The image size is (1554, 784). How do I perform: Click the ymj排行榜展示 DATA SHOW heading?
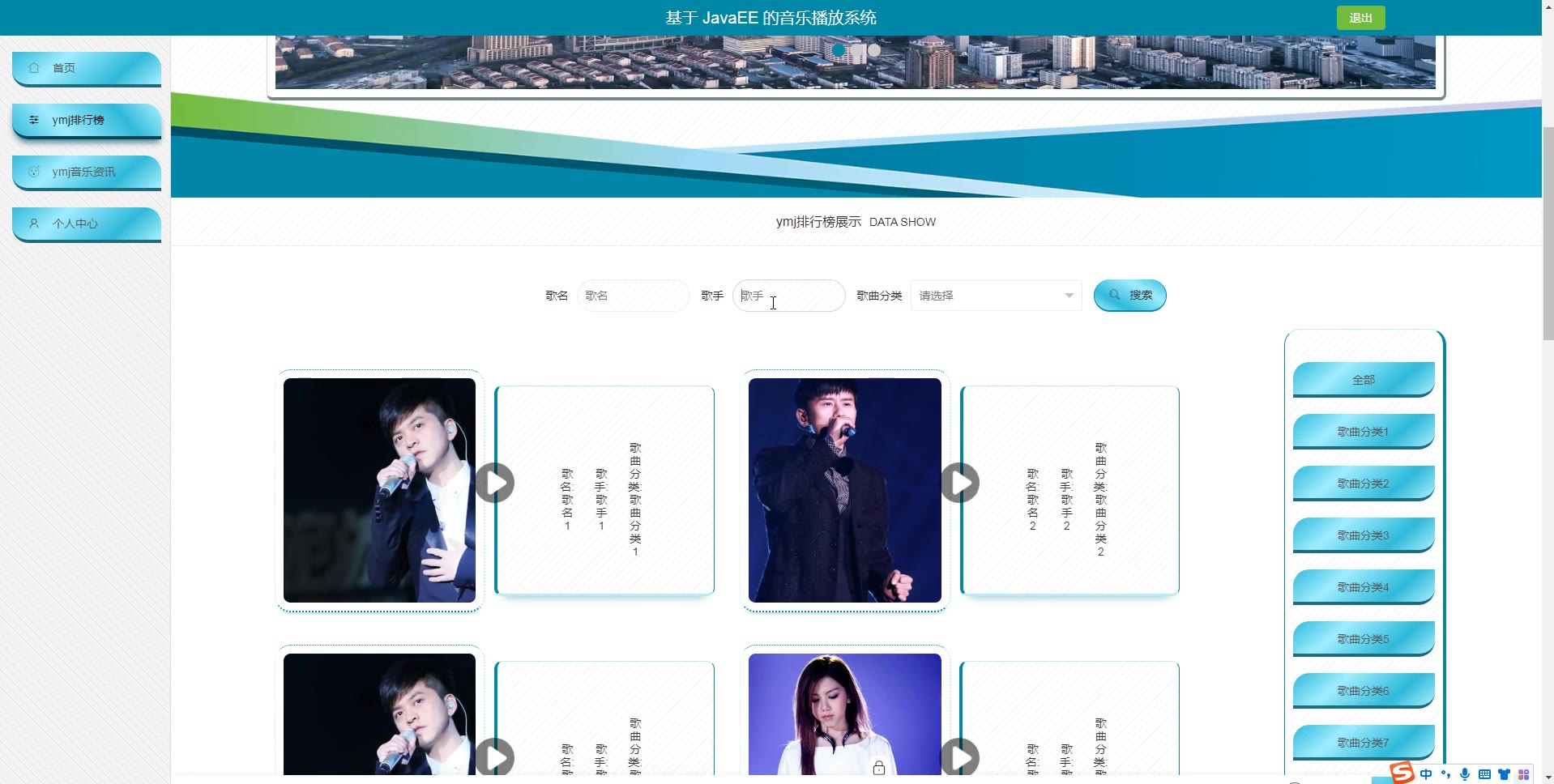856,222
